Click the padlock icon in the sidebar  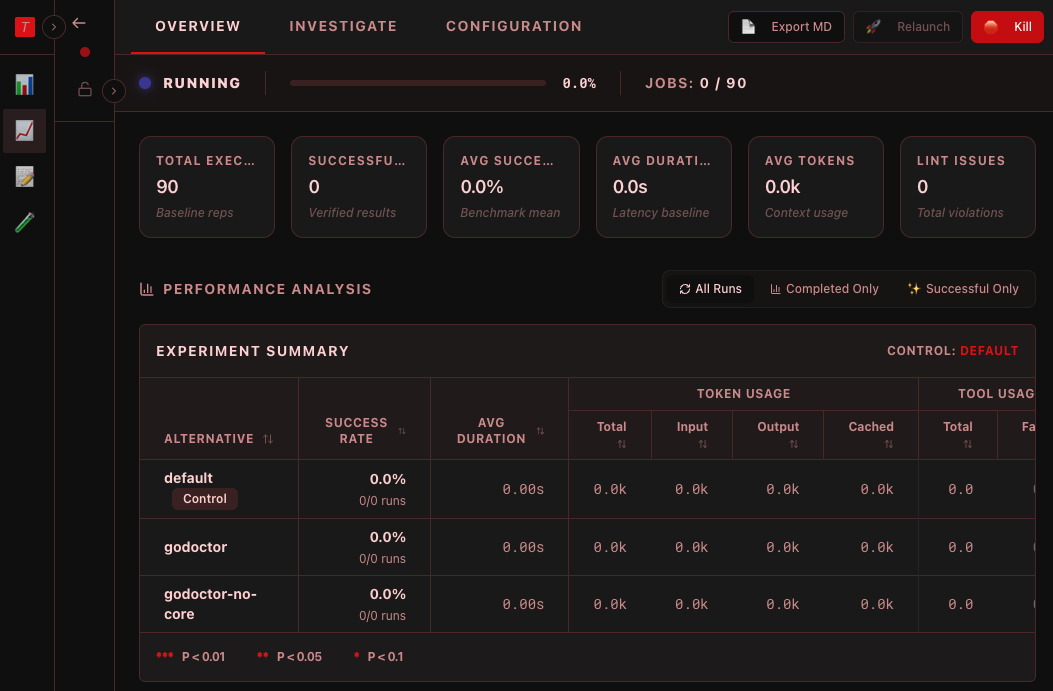point(85,90)
